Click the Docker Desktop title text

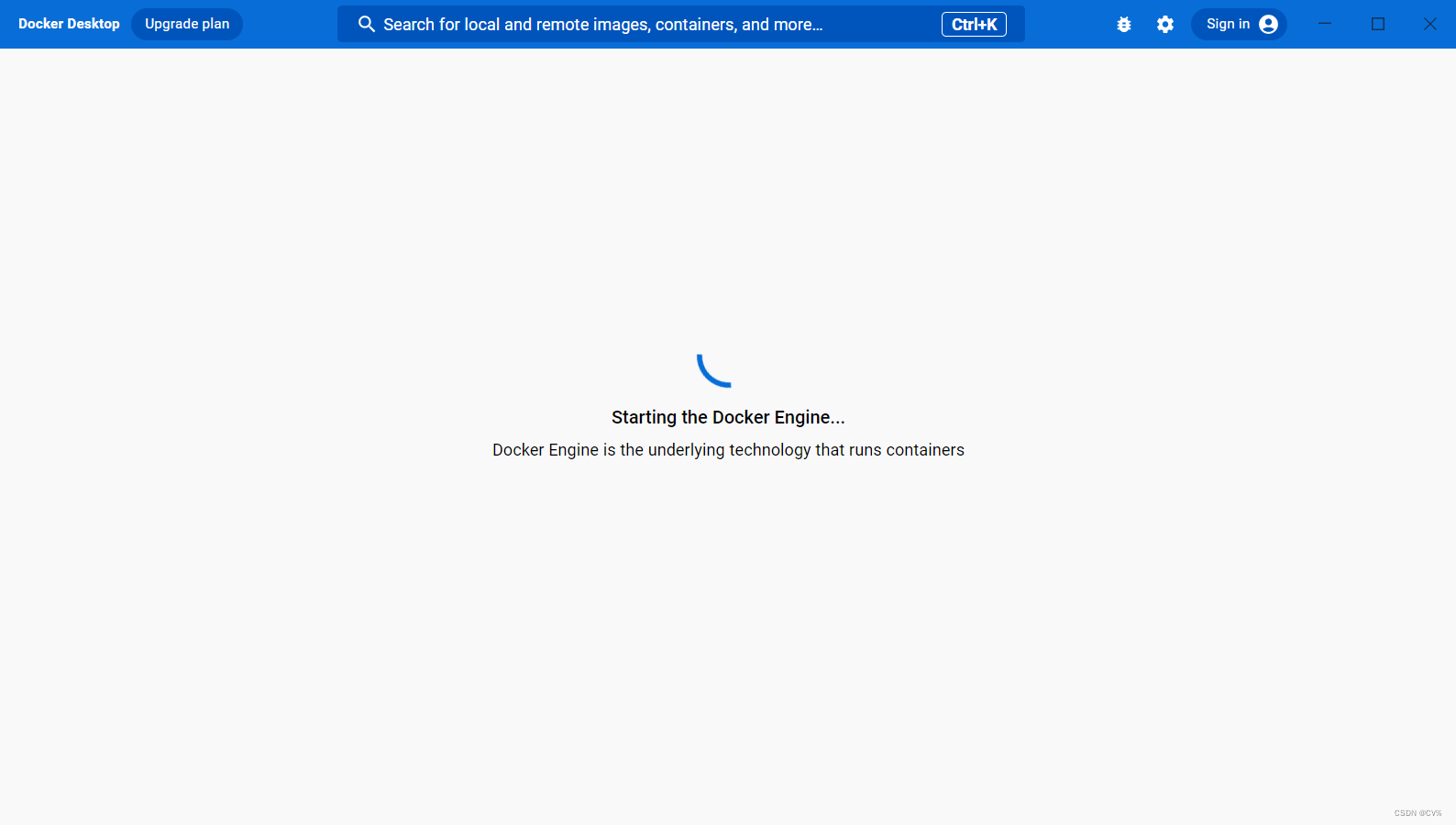[69, 24]
